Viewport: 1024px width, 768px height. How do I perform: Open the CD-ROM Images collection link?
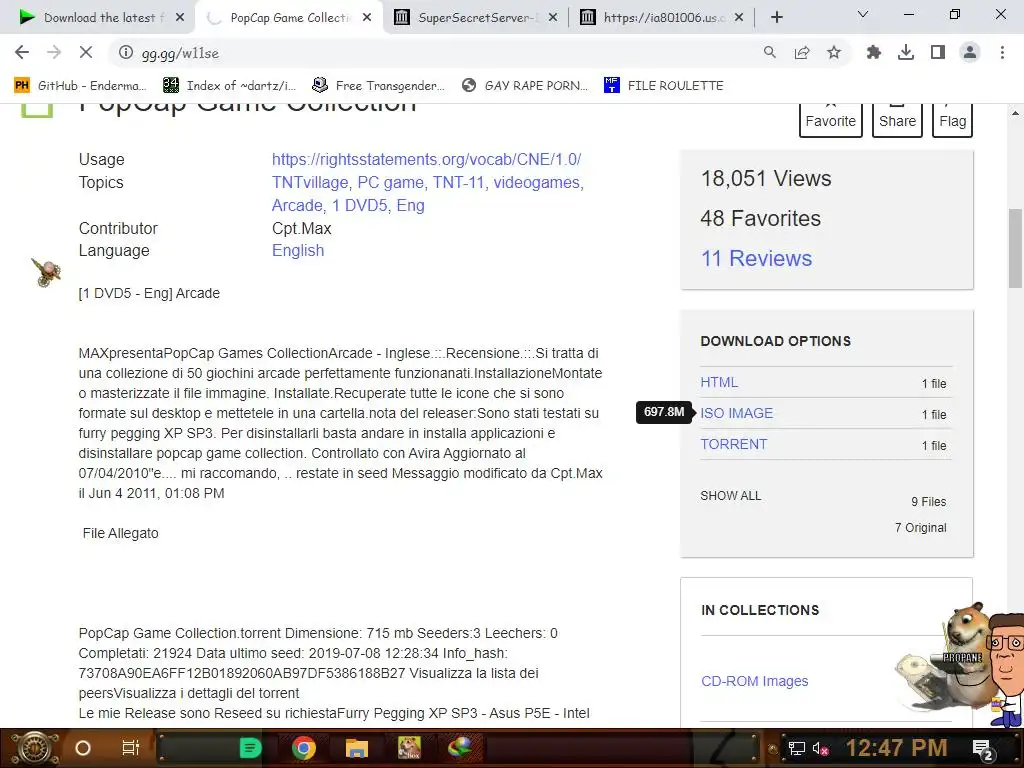click(754, 681)
